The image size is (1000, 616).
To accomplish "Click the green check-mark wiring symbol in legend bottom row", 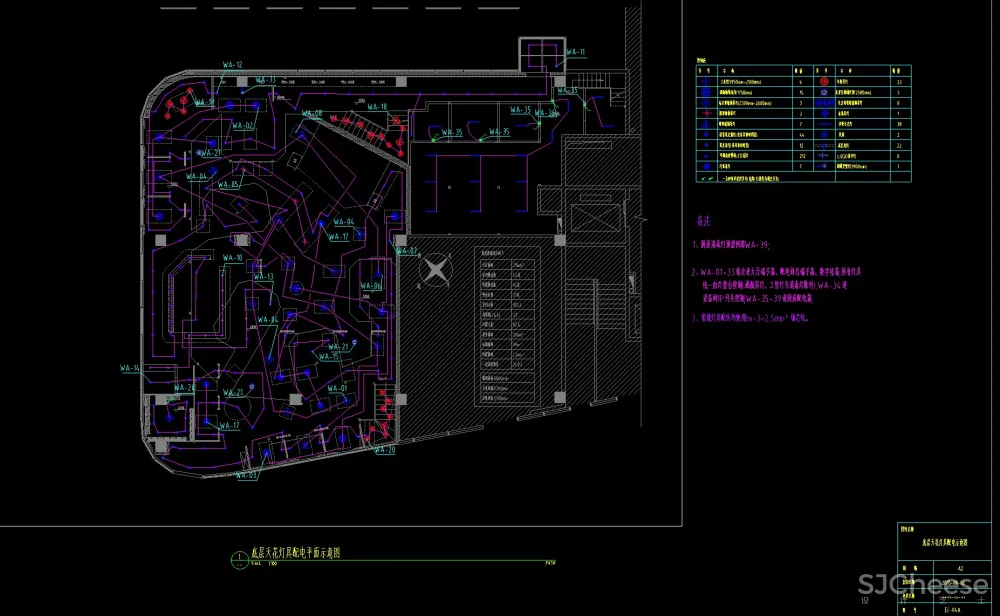I will pyautogui.click(x=707, y=178).
